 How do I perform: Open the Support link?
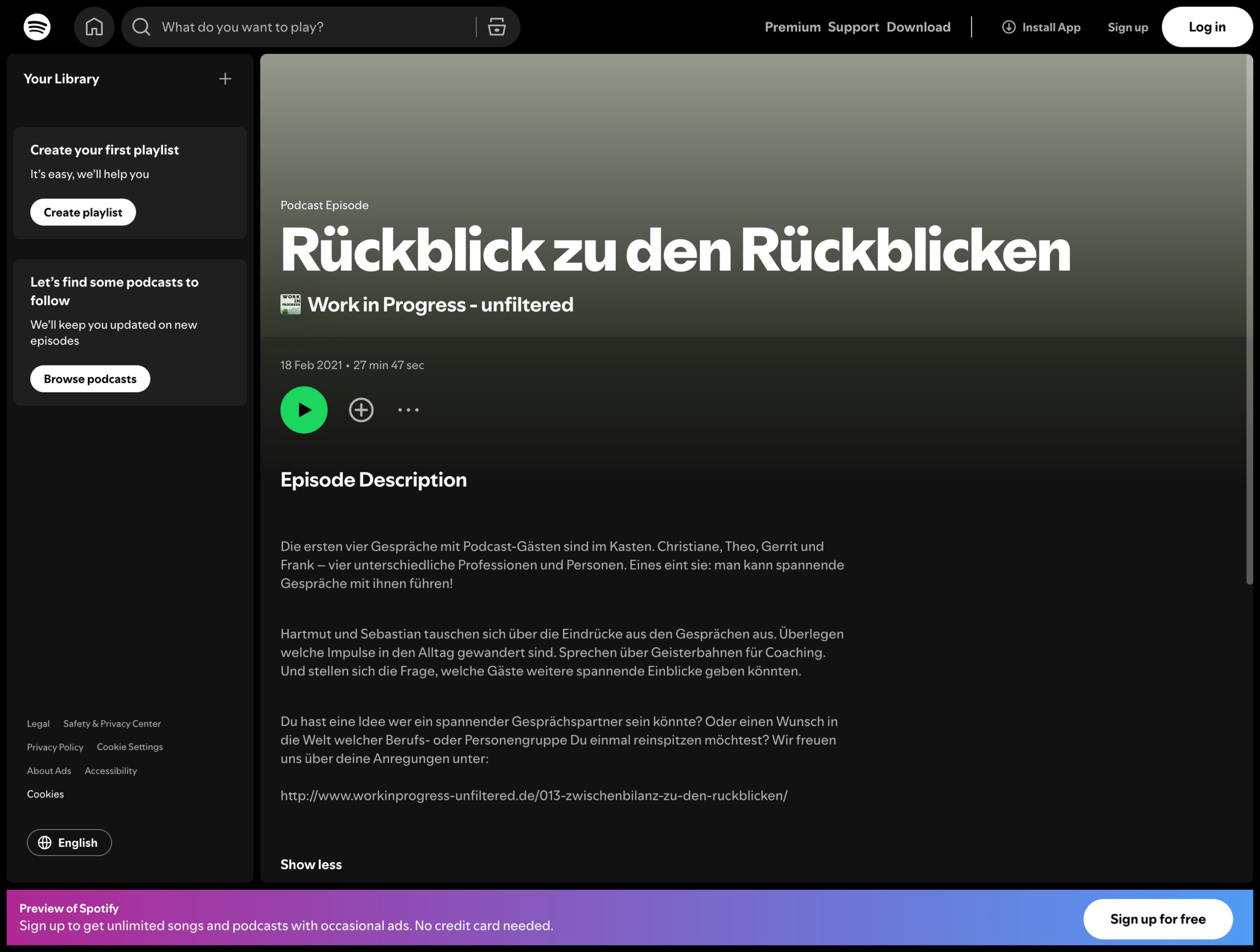(853, 27)
